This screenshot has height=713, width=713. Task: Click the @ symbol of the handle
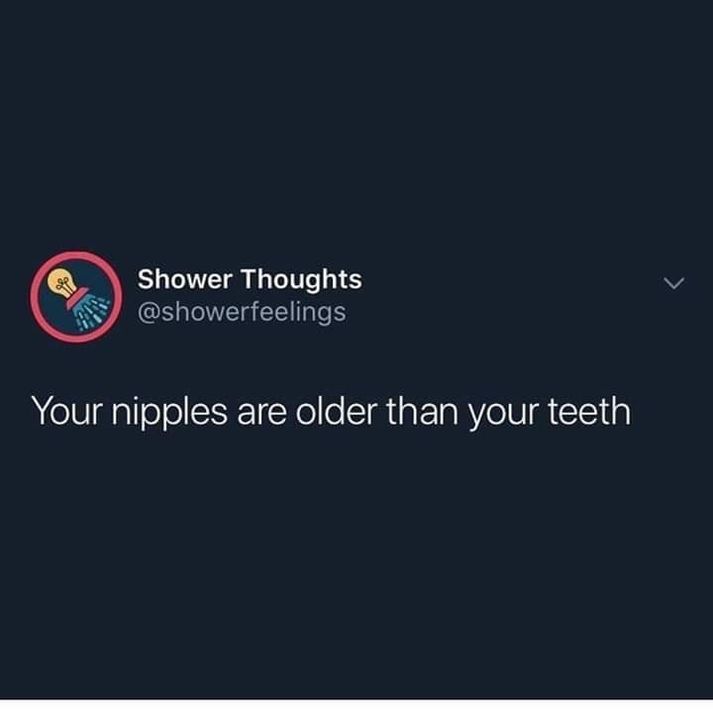[148, 313]
